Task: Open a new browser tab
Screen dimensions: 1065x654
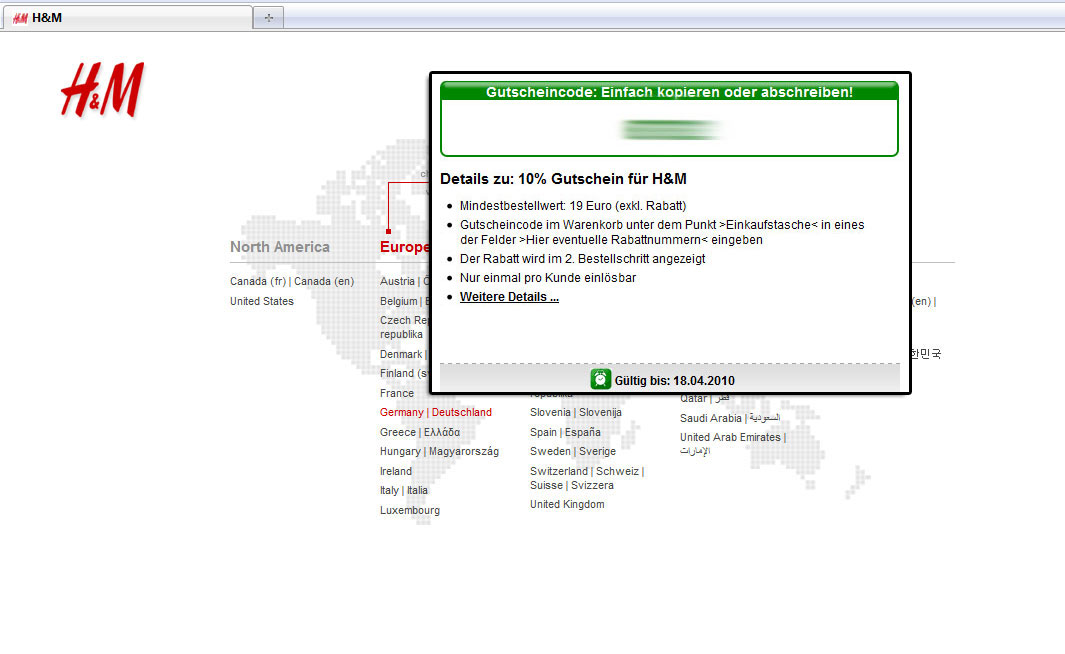Action: pyautogui.click(x=268, y=18)
